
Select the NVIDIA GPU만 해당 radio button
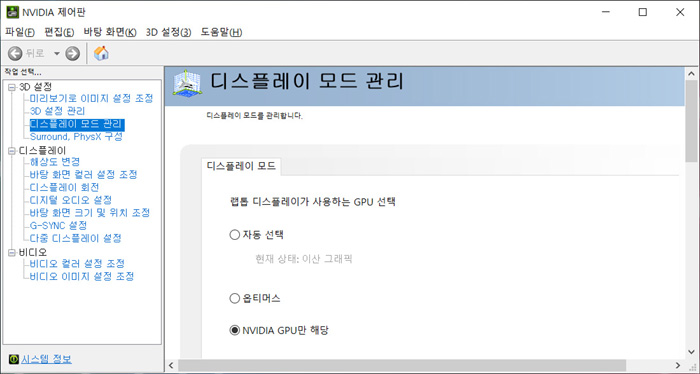[234, 330]
